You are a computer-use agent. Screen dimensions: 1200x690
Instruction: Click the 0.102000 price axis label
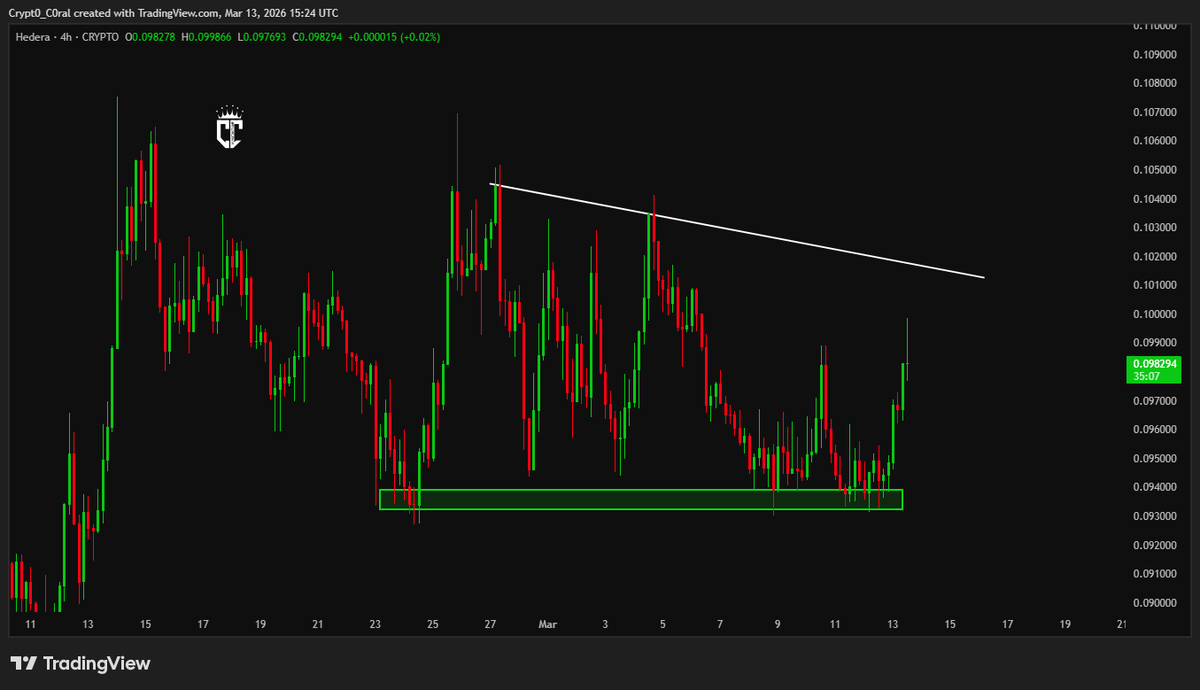click(1153, 256)
